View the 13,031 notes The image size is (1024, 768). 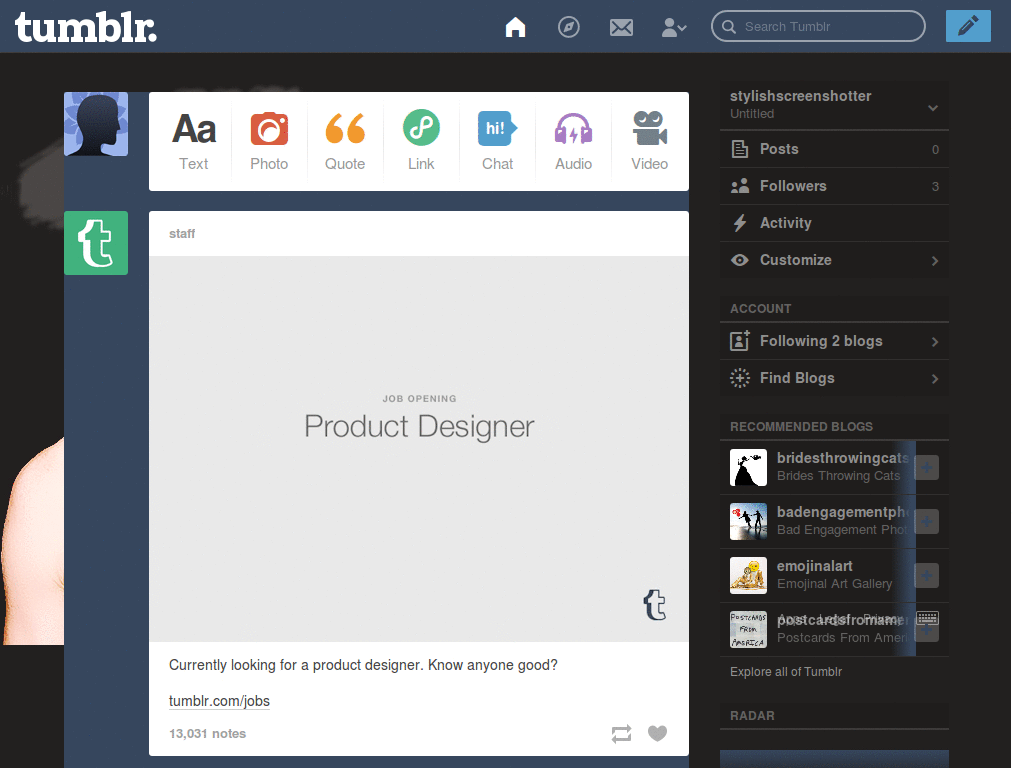pos(207,733)
